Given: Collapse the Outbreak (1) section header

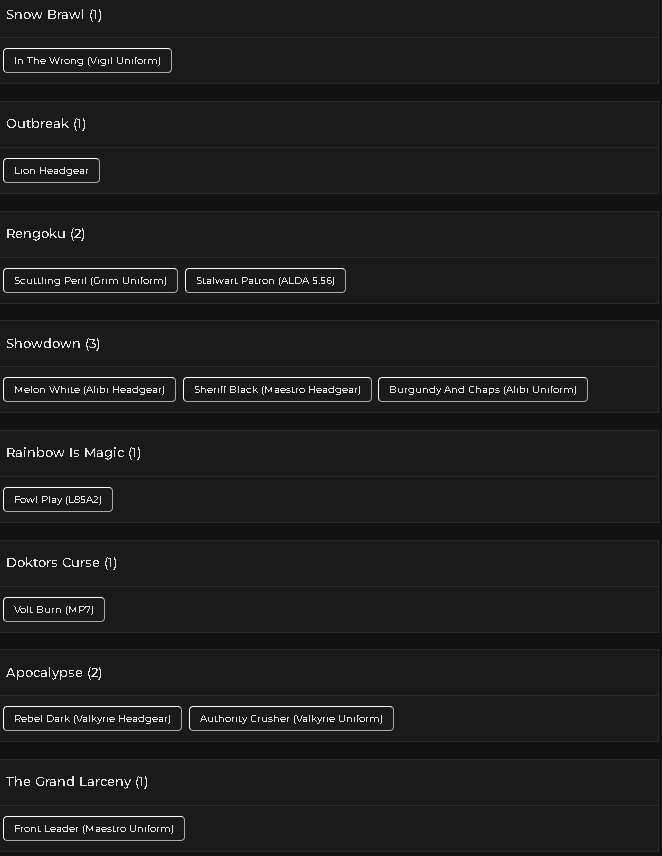Looking at the screenshot, I should (x=329, y=124).
